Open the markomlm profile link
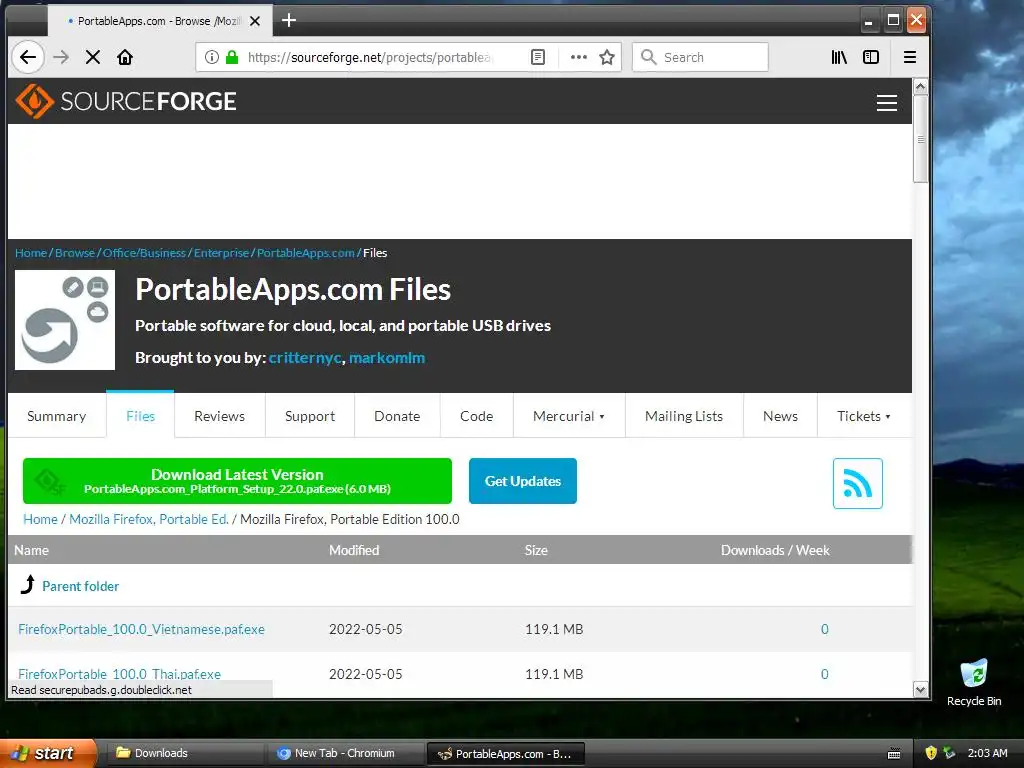Viewport: 1024px width, 768px height. (387, 358)
